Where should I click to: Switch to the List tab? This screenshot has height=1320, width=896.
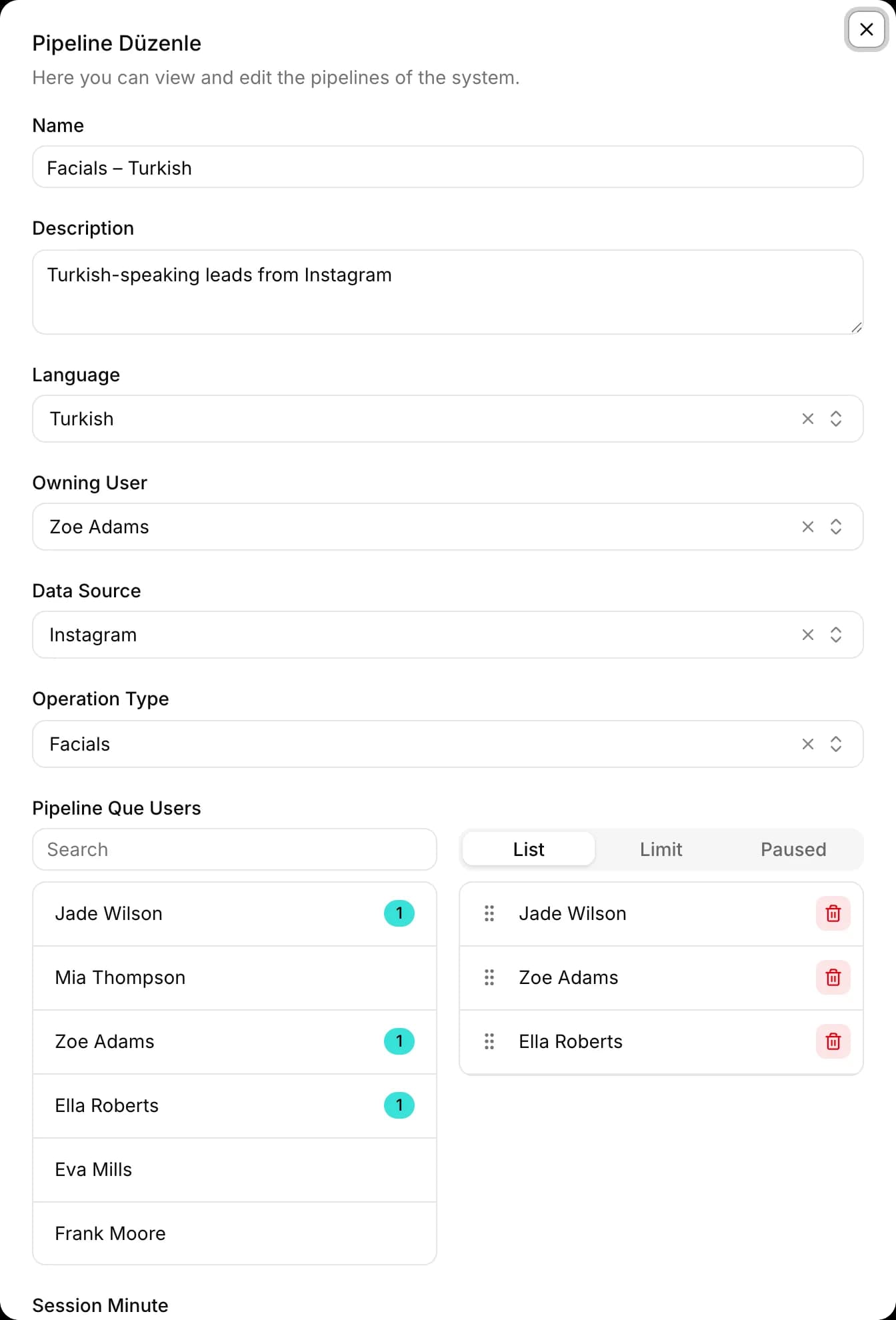pyautogui.click(x=529, y=849)
